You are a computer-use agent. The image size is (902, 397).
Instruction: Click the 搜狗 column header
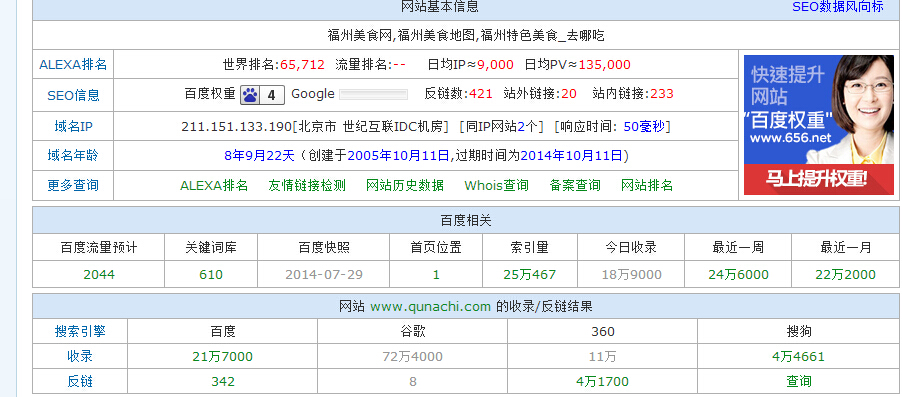[798, 331]
